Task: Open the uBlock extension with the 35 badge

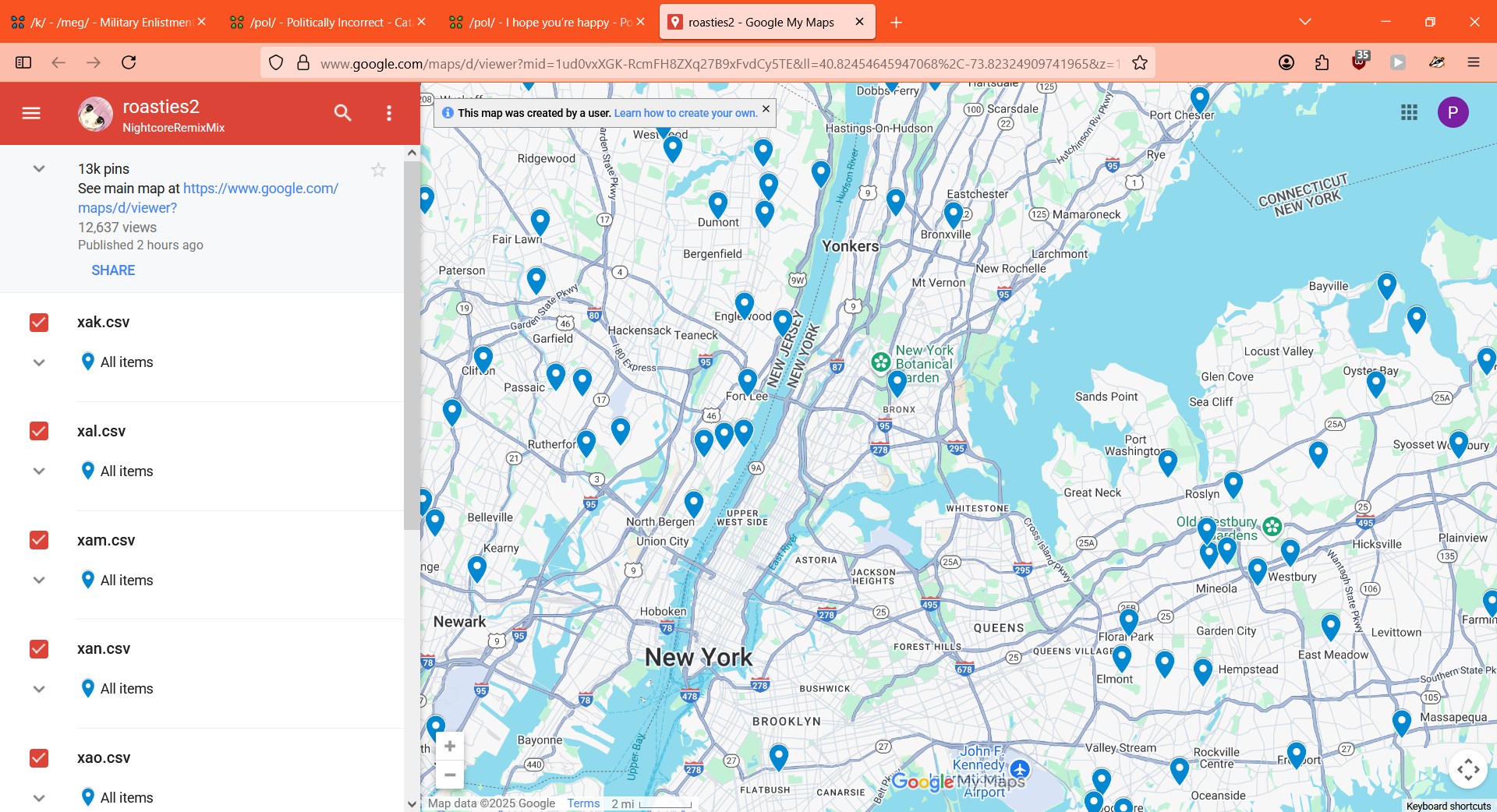Action: [1360, 61]
